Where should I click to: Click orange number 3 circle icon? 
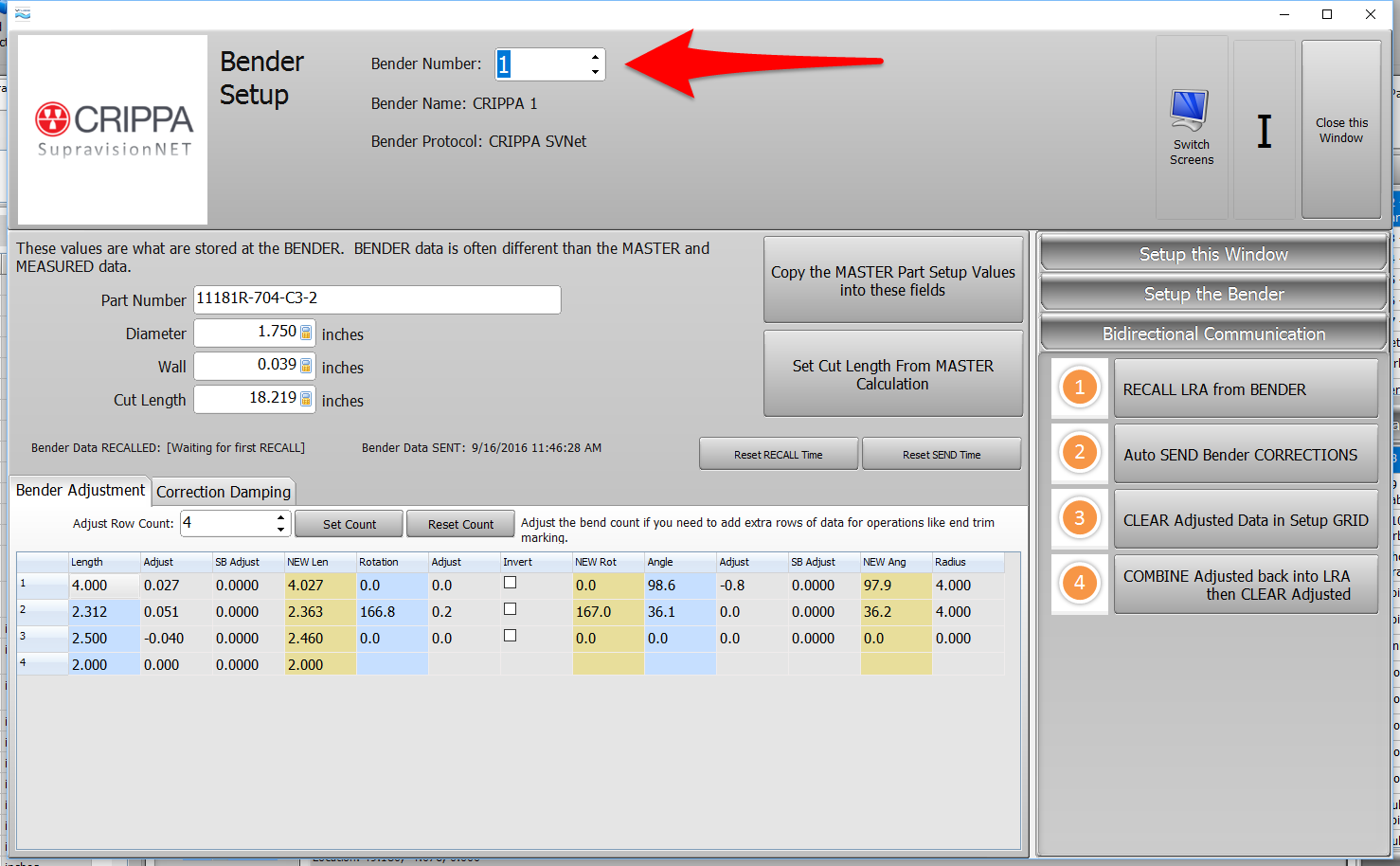pyautogui.click(x=1079, y=518)
